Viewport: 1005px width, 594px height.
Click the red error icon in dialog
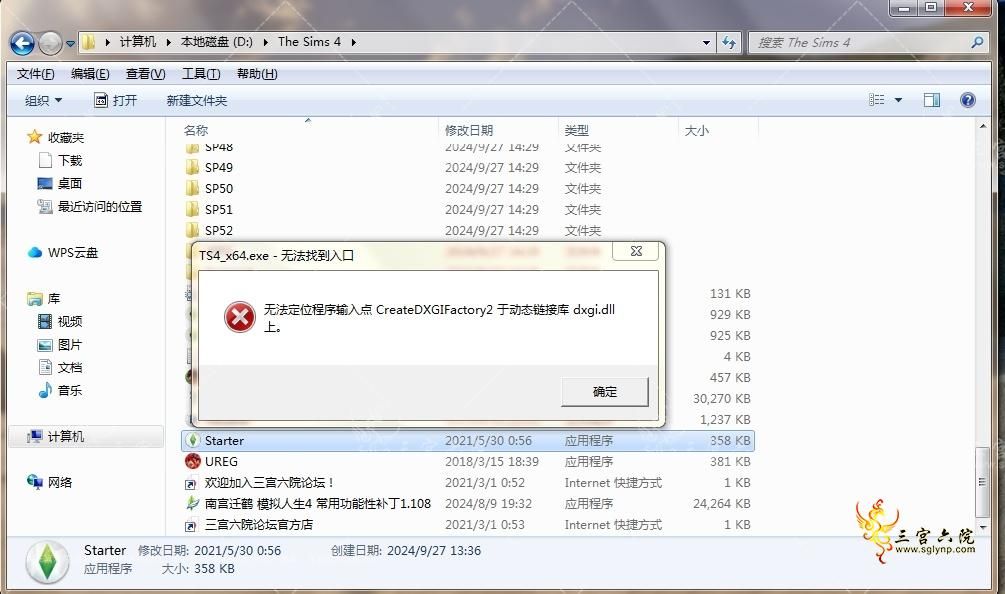(240, 317)
